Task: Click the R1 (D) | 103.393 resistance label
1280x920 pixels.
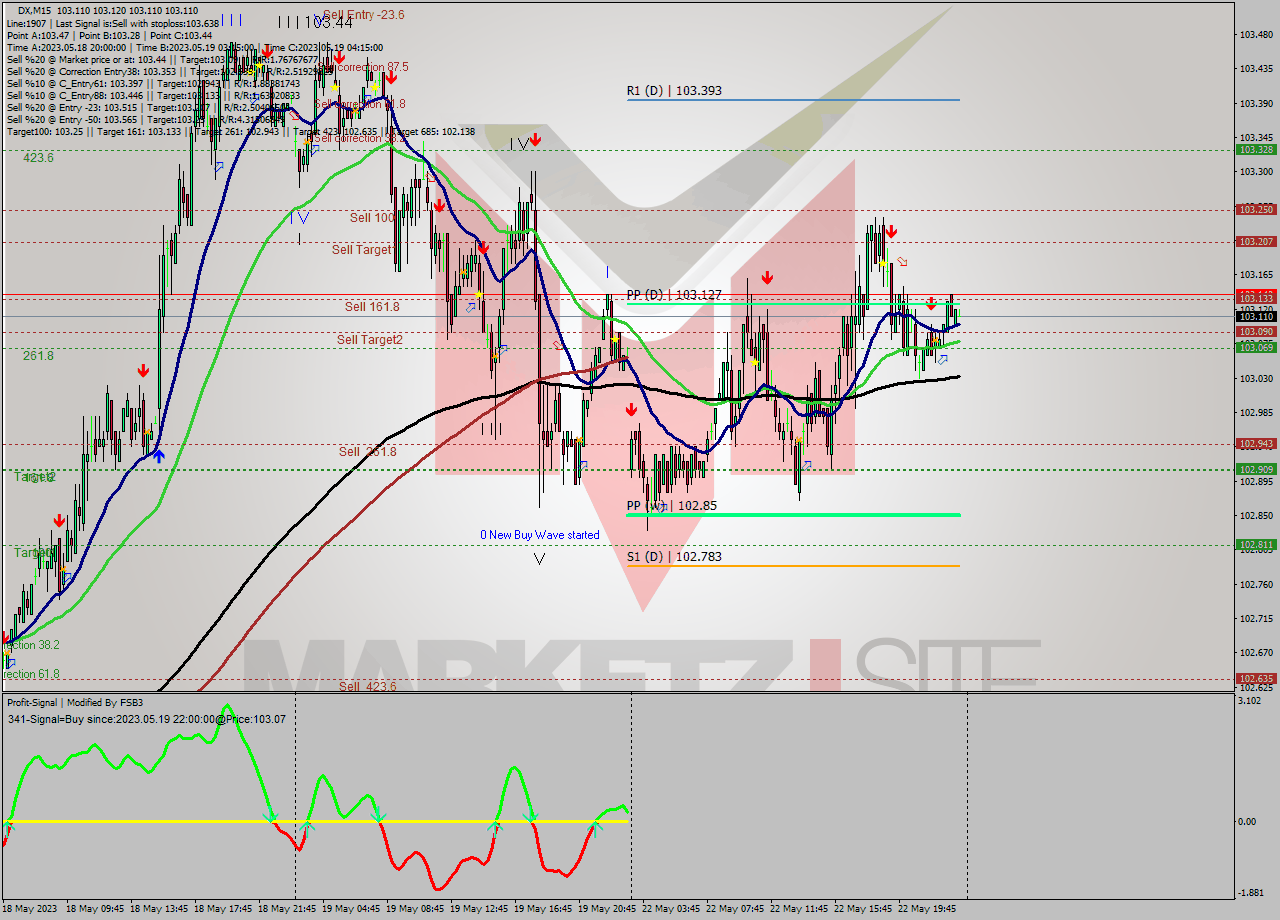Action: tap(674, 91)
